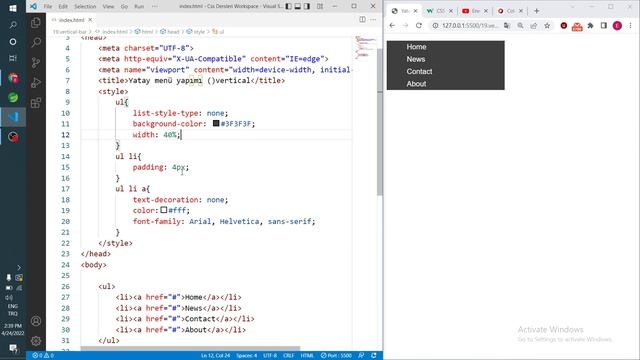
Task: Expand the index.html breadcrumb segment
Action: (112, 31)
